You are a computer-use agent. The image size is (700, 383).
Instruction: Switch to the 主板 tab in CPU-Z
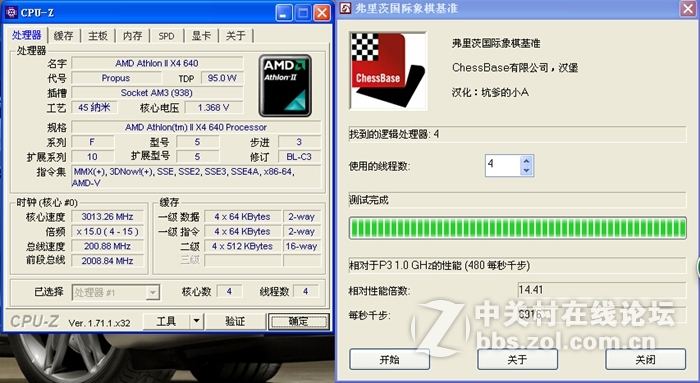(x=98, y=36)
